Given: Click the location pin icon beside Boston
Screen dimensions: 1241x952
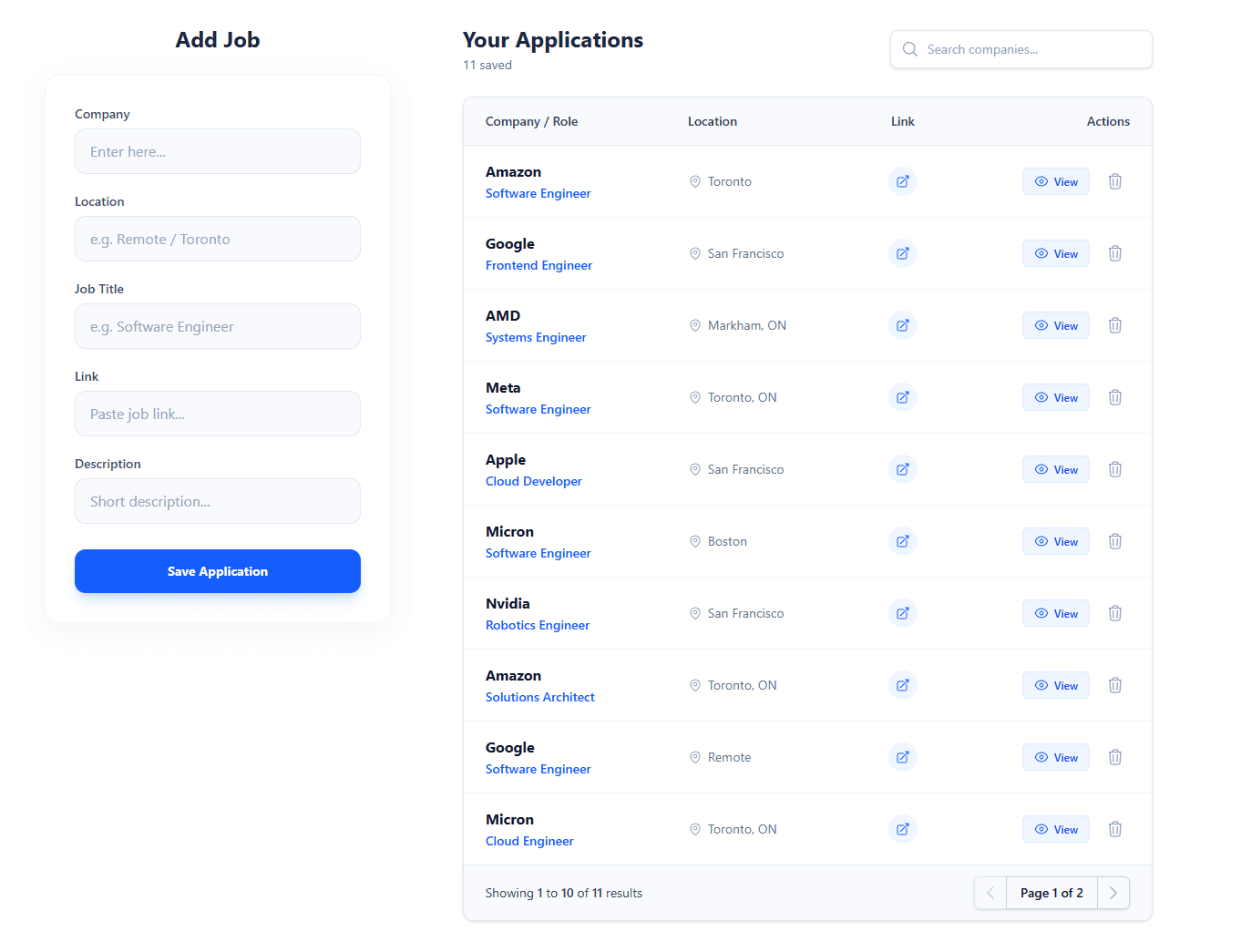Looking at the screenshot, I should (x=694, y=541).
